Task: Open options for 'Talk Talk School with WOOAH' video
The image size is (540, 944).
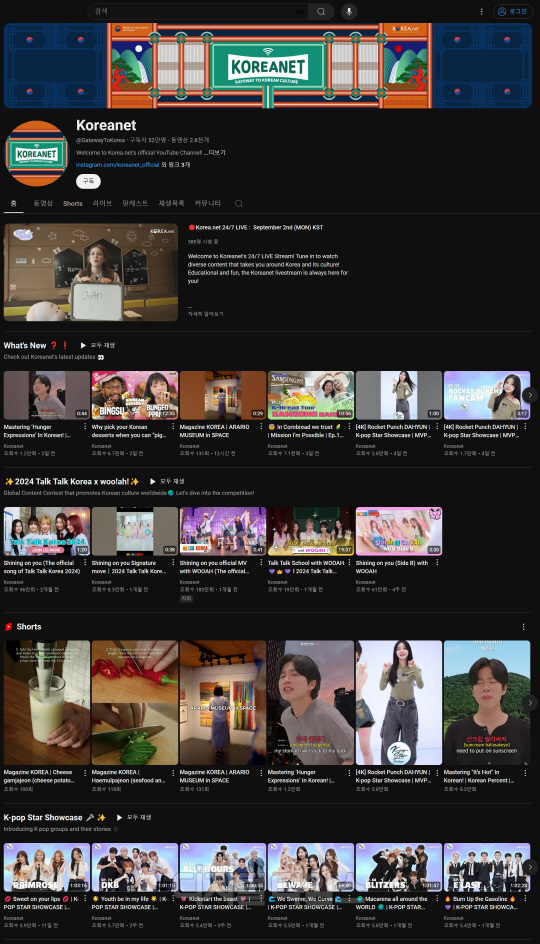Action: tap(349, 563)
